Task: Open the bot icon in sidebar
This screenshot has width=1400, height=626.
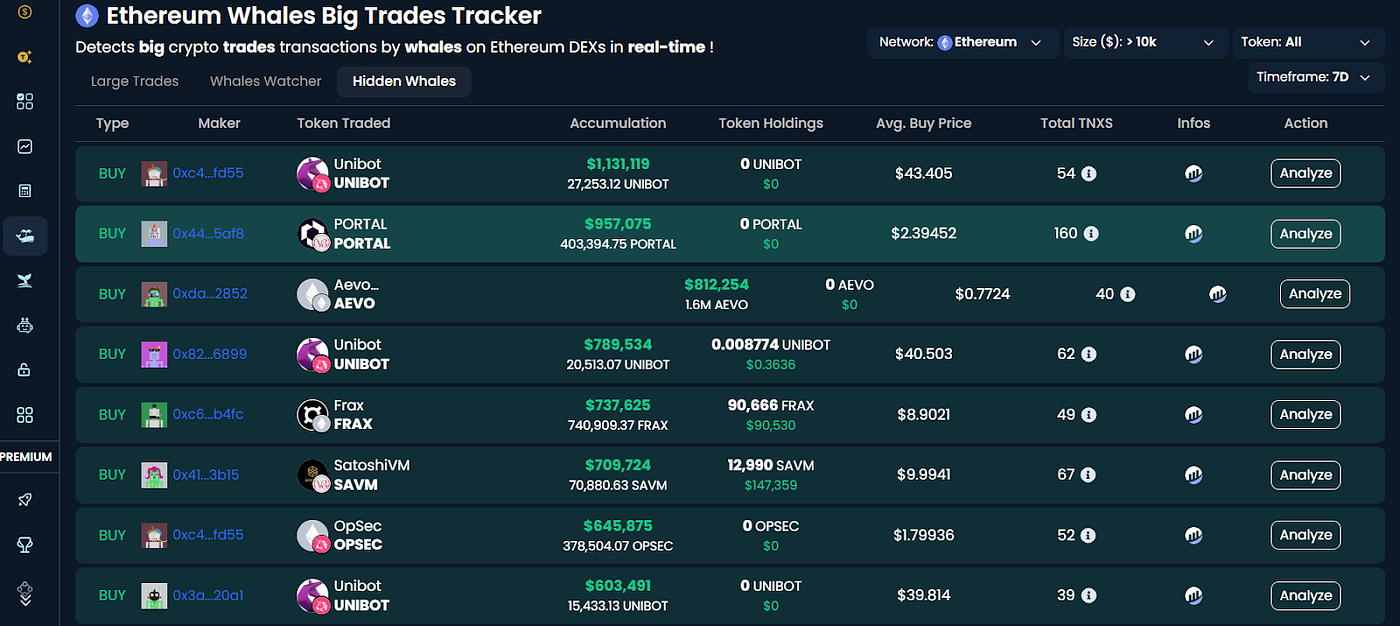Action: coord(24,325)
